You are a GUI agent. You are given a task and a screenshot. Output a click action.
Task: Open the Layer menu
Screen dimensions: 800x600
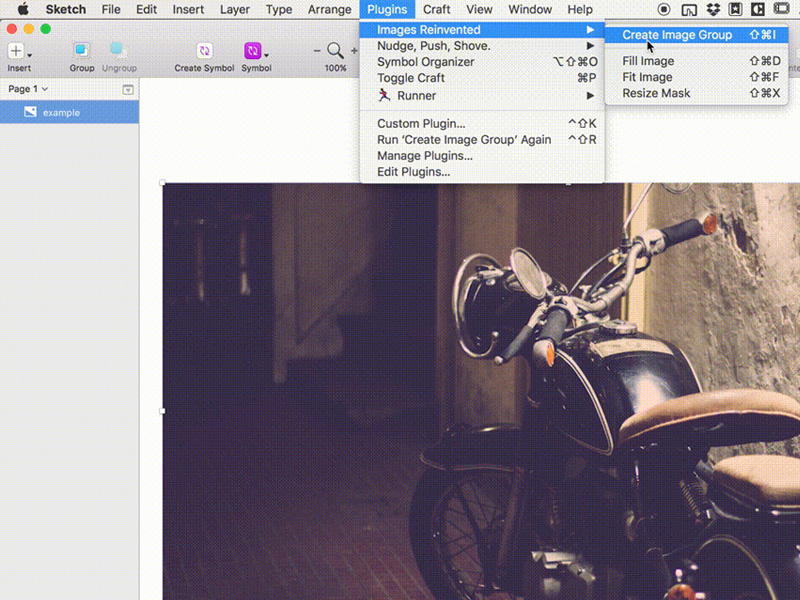point(235,9)
